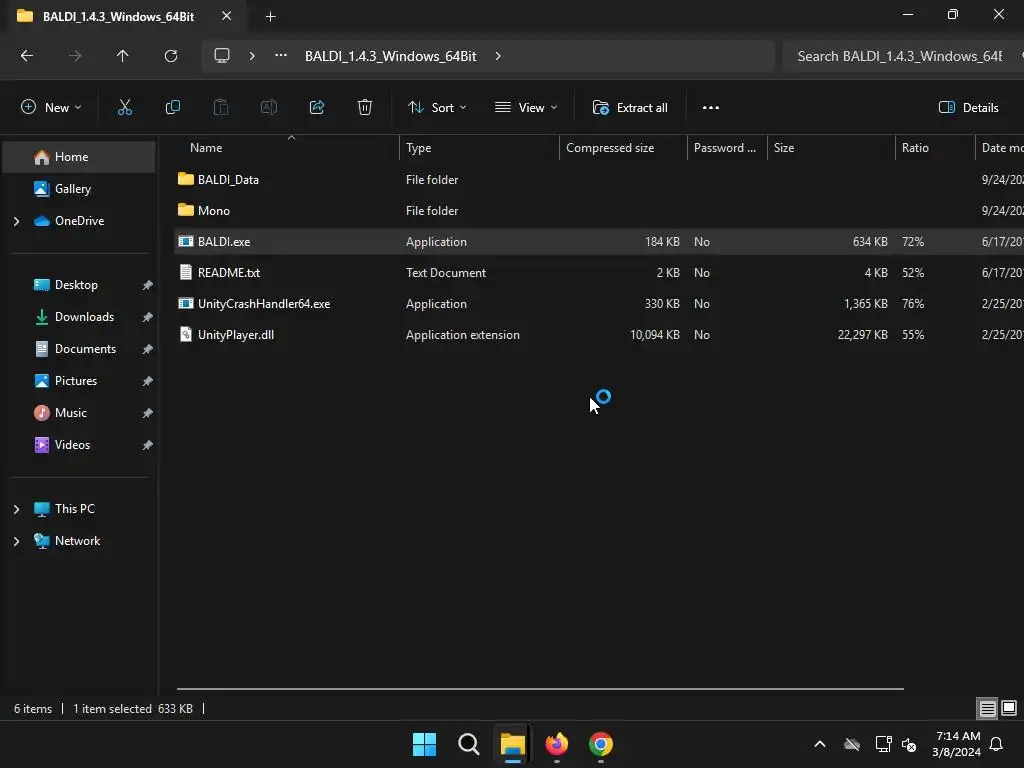This screenshot has height=768, width=1024.
Task: Open File Explorer from the taskbar
Action: coord(513,744)
